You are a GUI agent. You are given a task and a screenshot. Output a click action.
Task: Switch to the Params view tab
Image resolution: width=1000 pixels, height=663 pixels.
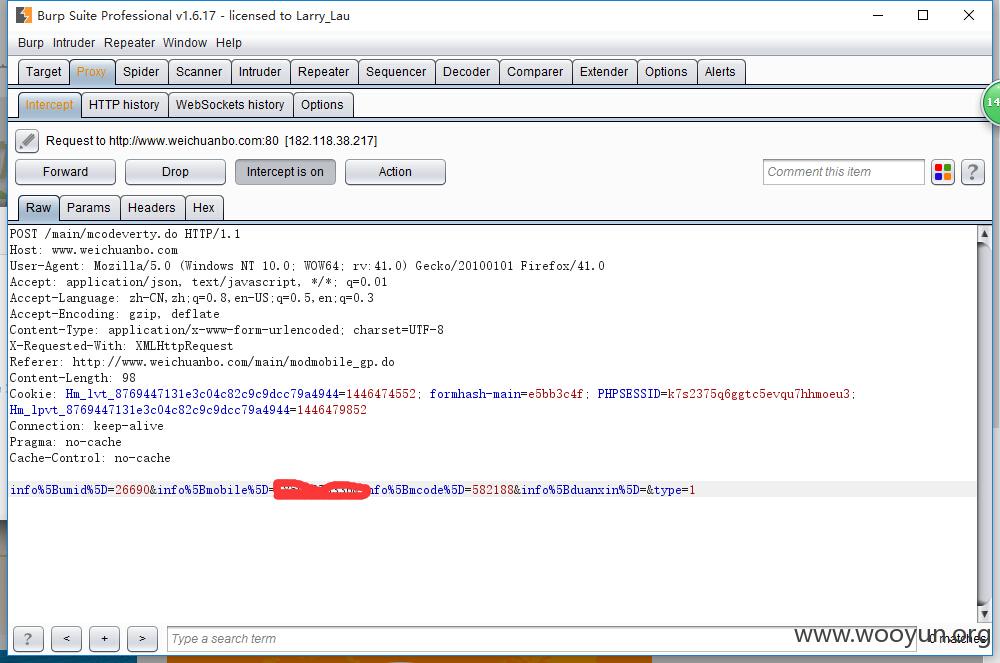tap(89, 208)
